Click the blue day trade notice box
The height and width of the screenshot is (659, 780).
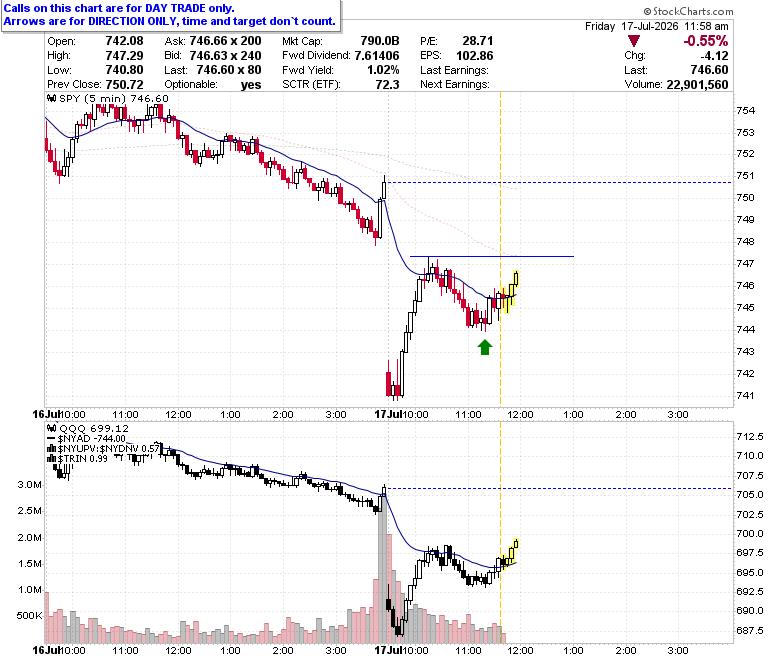171,15
